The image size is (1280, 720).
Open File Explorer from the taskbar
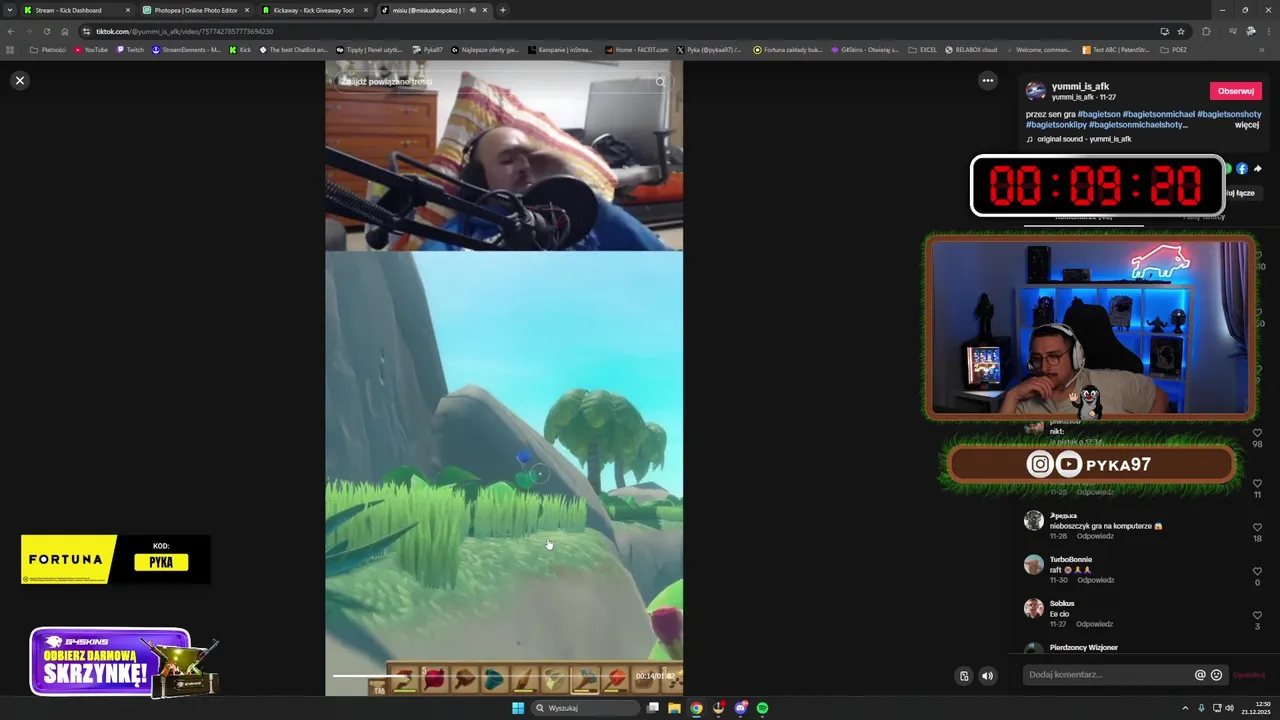[x=675, y=708]
